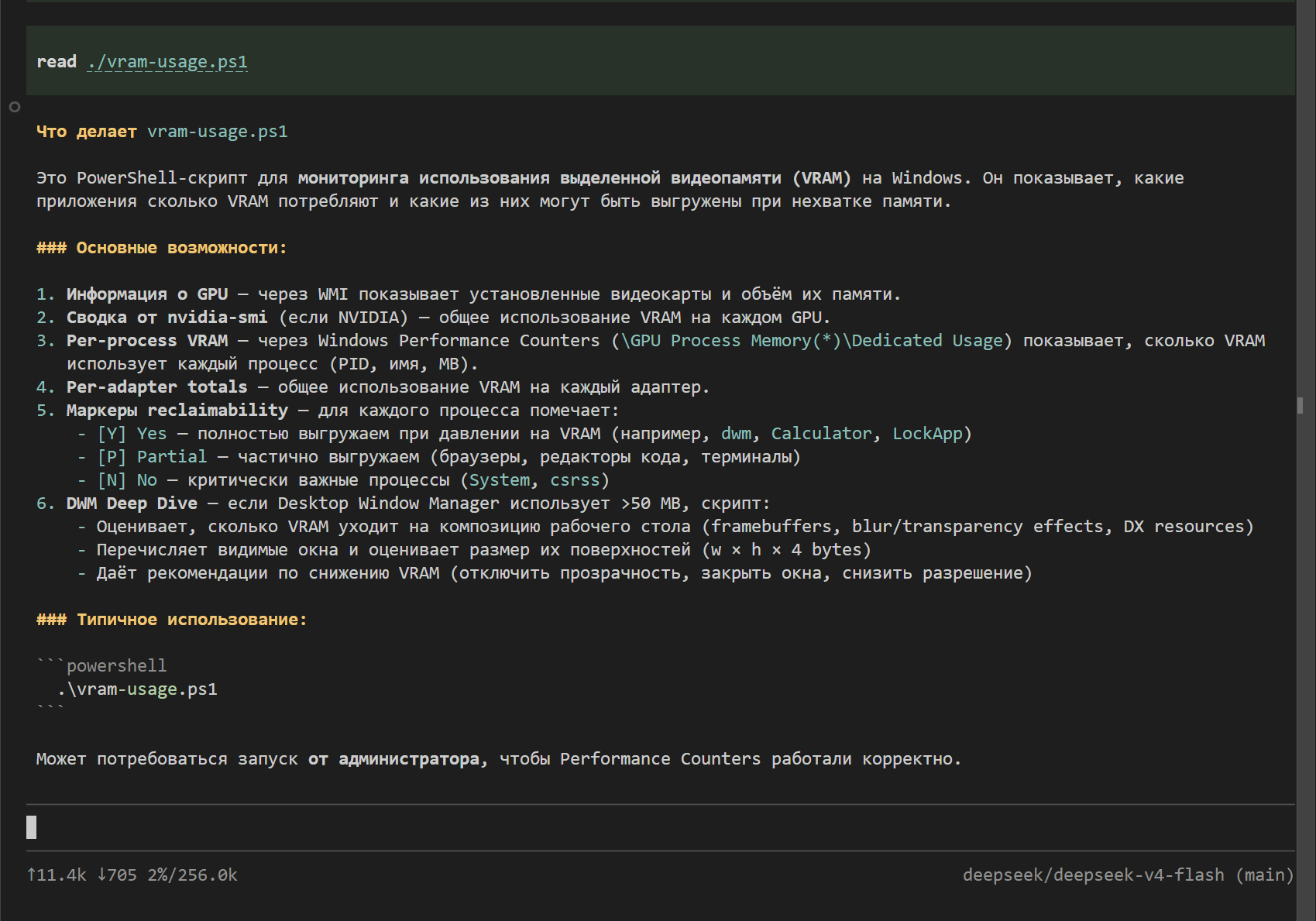Viewport: 1316px width, 921px height.
Task: Click the "deepseek/deepseek-v4-flash" model name
Action: [1094, 875]
